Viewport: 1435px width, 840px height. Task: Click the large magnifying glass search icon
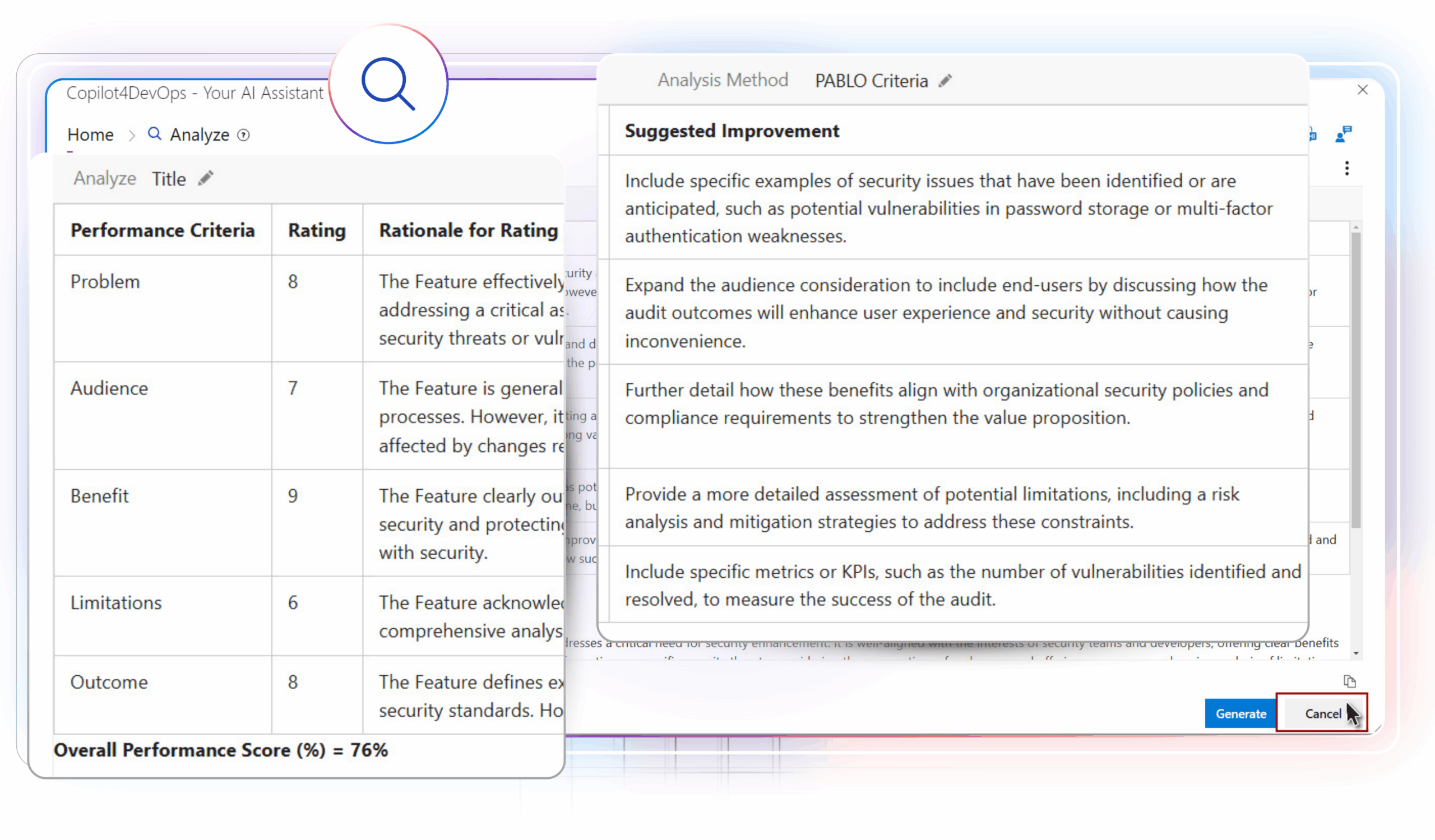(388, 83)
